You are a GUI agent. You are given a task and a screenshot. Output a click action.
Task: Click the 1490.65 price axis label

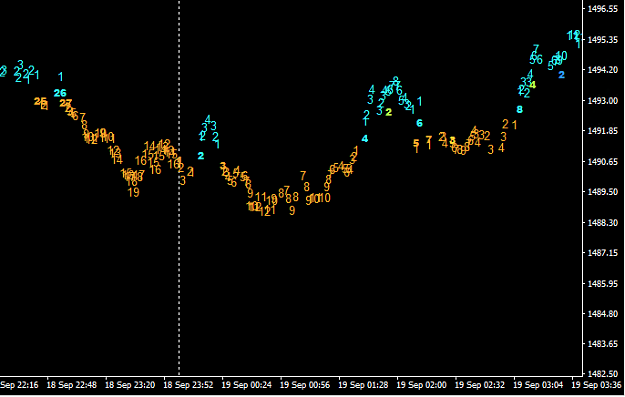[602, 161]
